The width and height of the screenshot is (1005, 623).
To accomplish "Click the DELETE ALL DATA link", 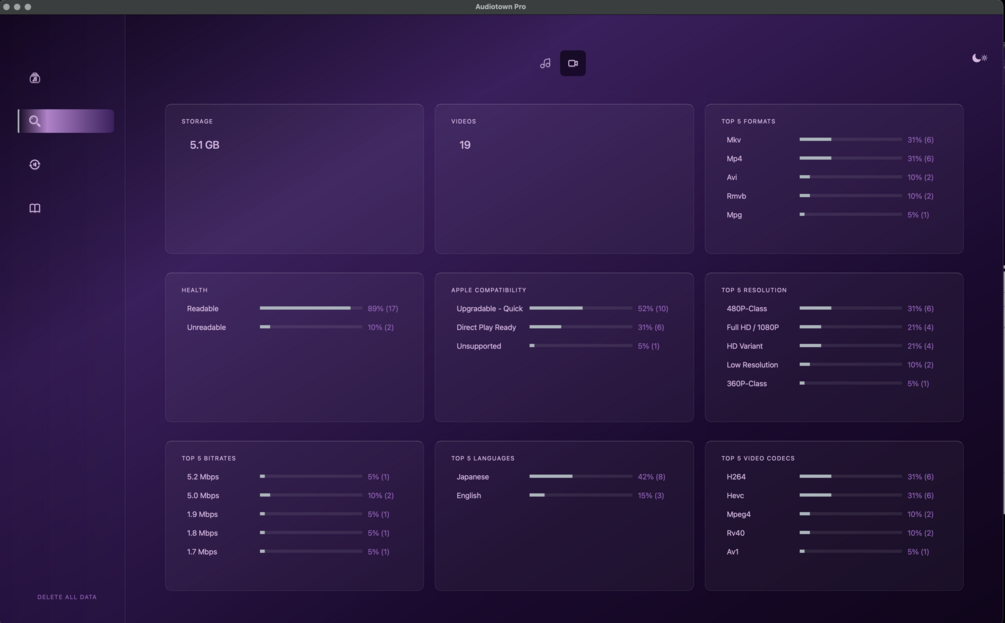I will [67, 597].
